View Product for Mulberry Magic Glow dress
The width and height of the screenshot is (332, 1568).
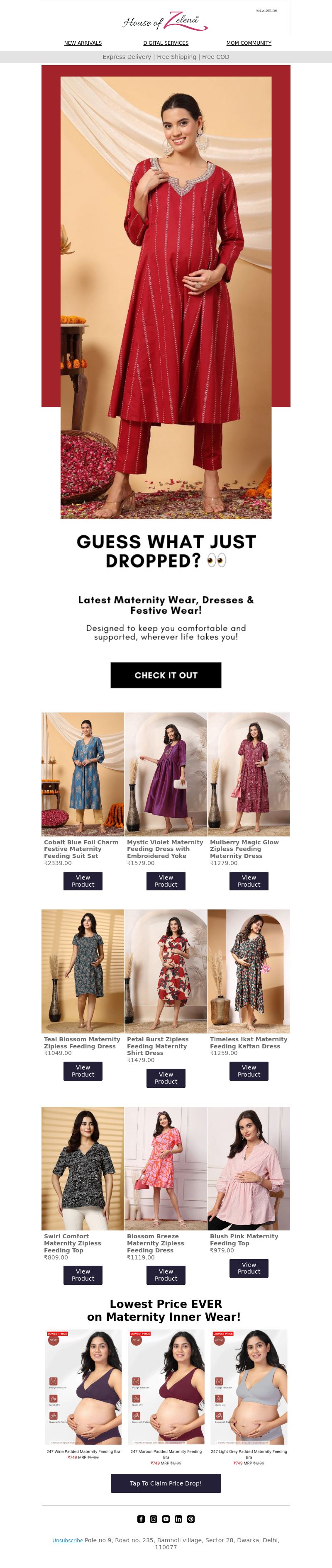pos(249,881)
